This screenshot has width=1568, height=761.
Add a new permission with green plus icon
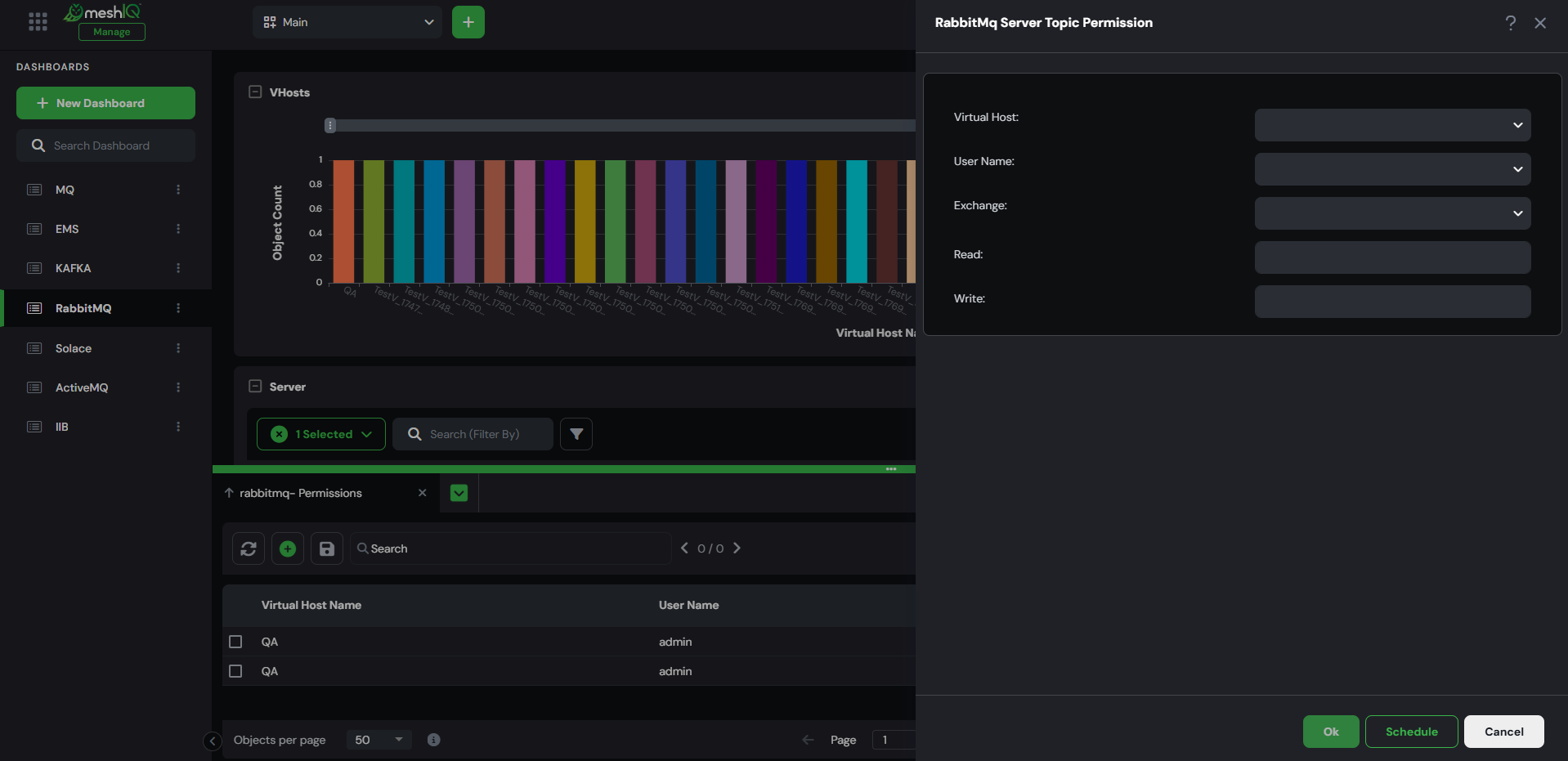tap(288, 548)
